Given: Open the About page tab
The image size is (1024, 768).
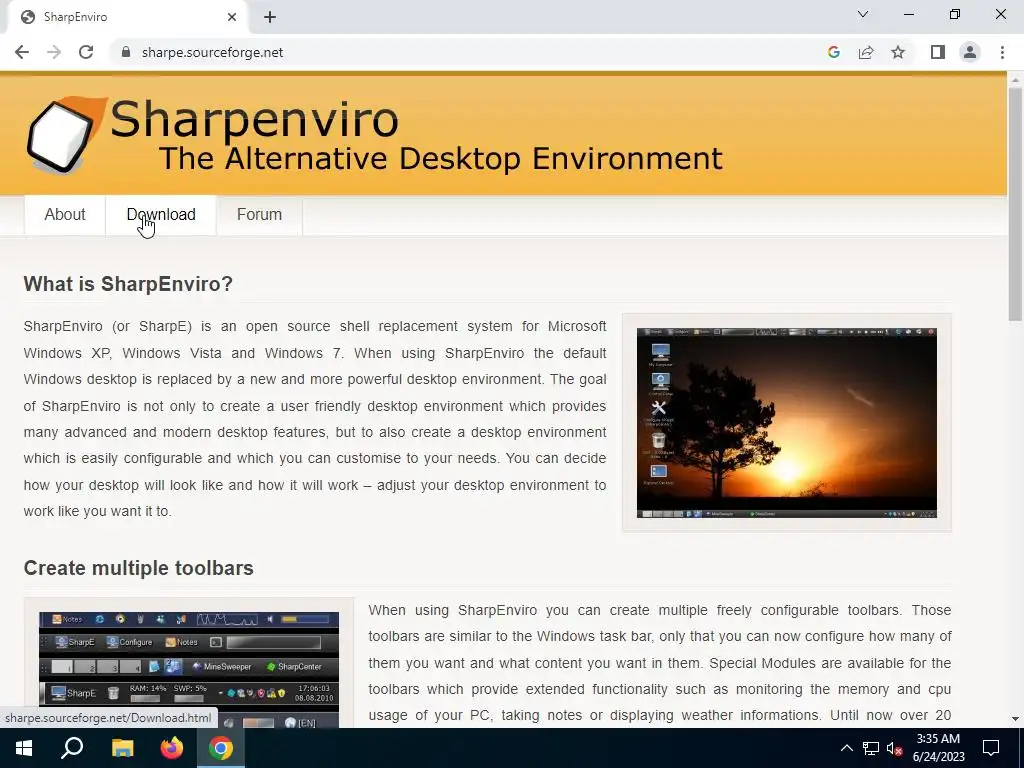Looking at the screenshot, I should coord(65,215).
